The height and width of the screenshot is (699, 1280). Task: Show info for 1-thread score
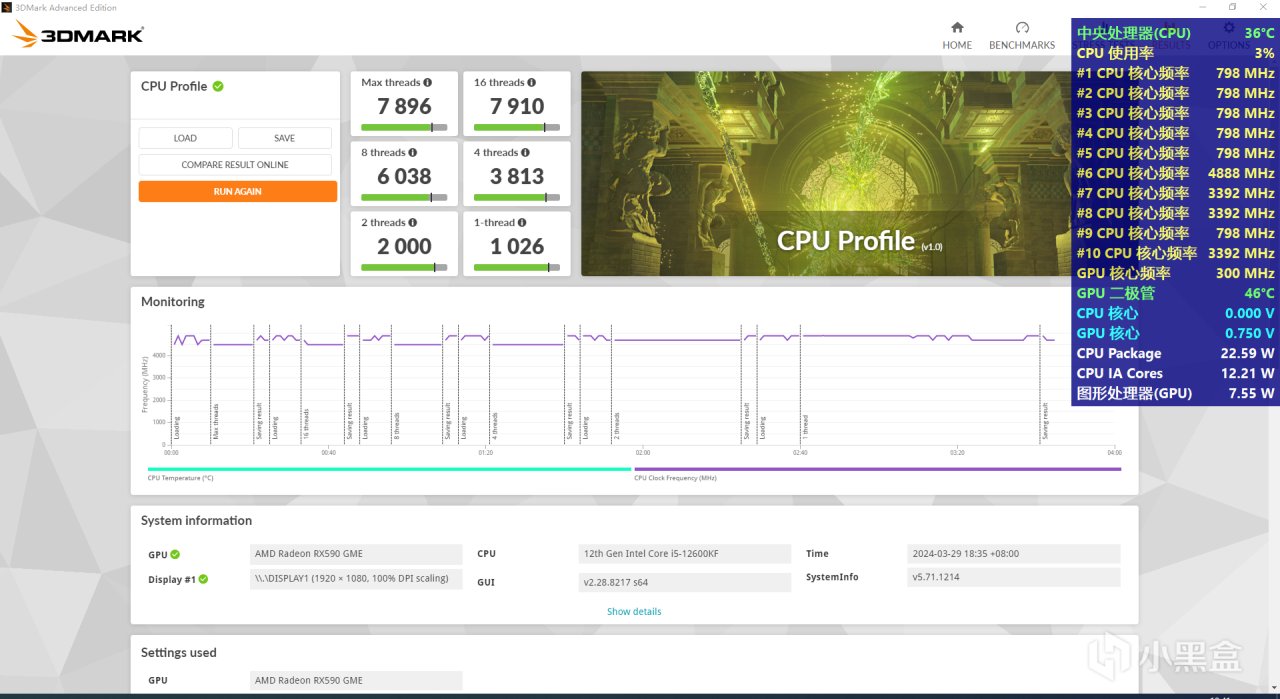[522, 223]
